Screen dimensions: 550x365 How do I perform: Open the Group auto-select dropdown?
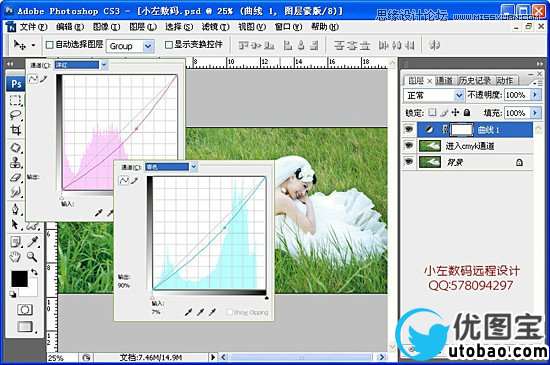tap(148, 46)
